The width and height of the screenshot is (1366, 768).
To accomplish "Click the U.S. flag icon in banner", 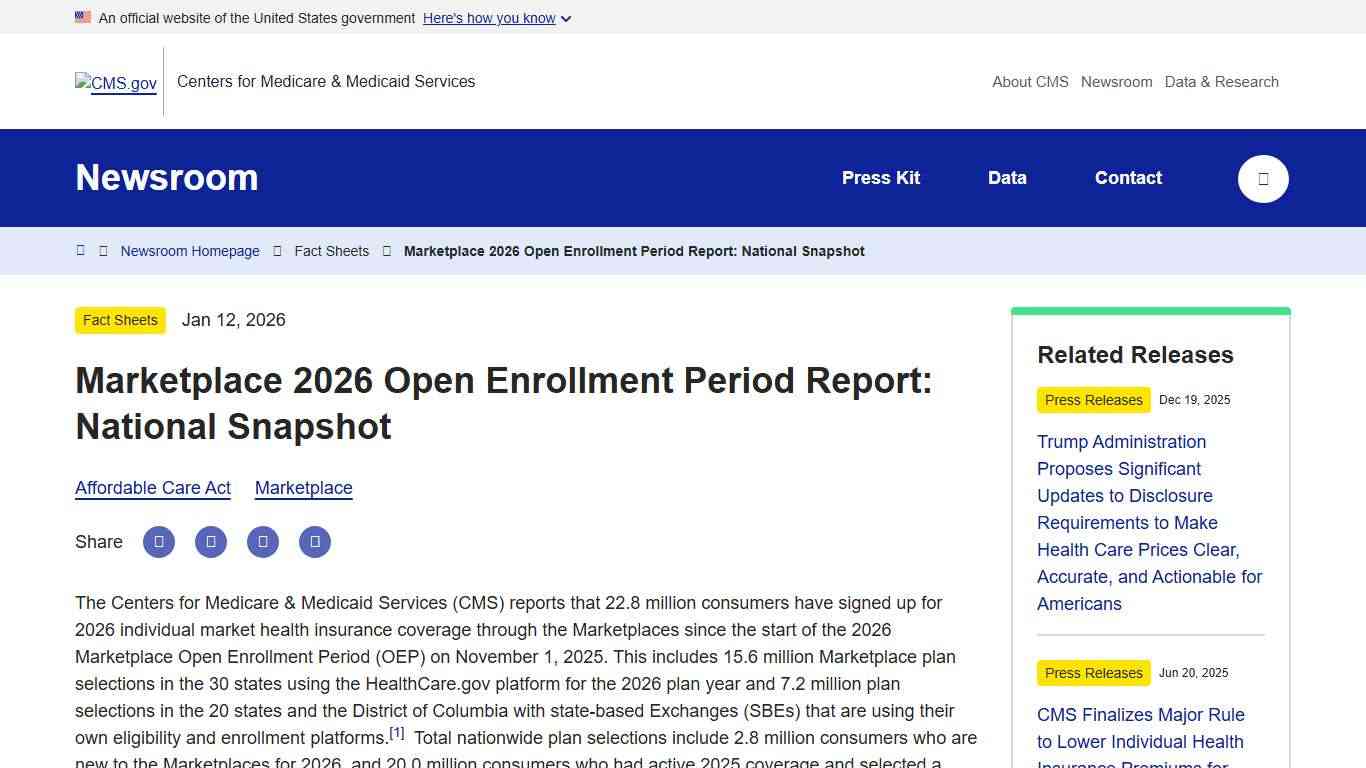I will (83, 16).
